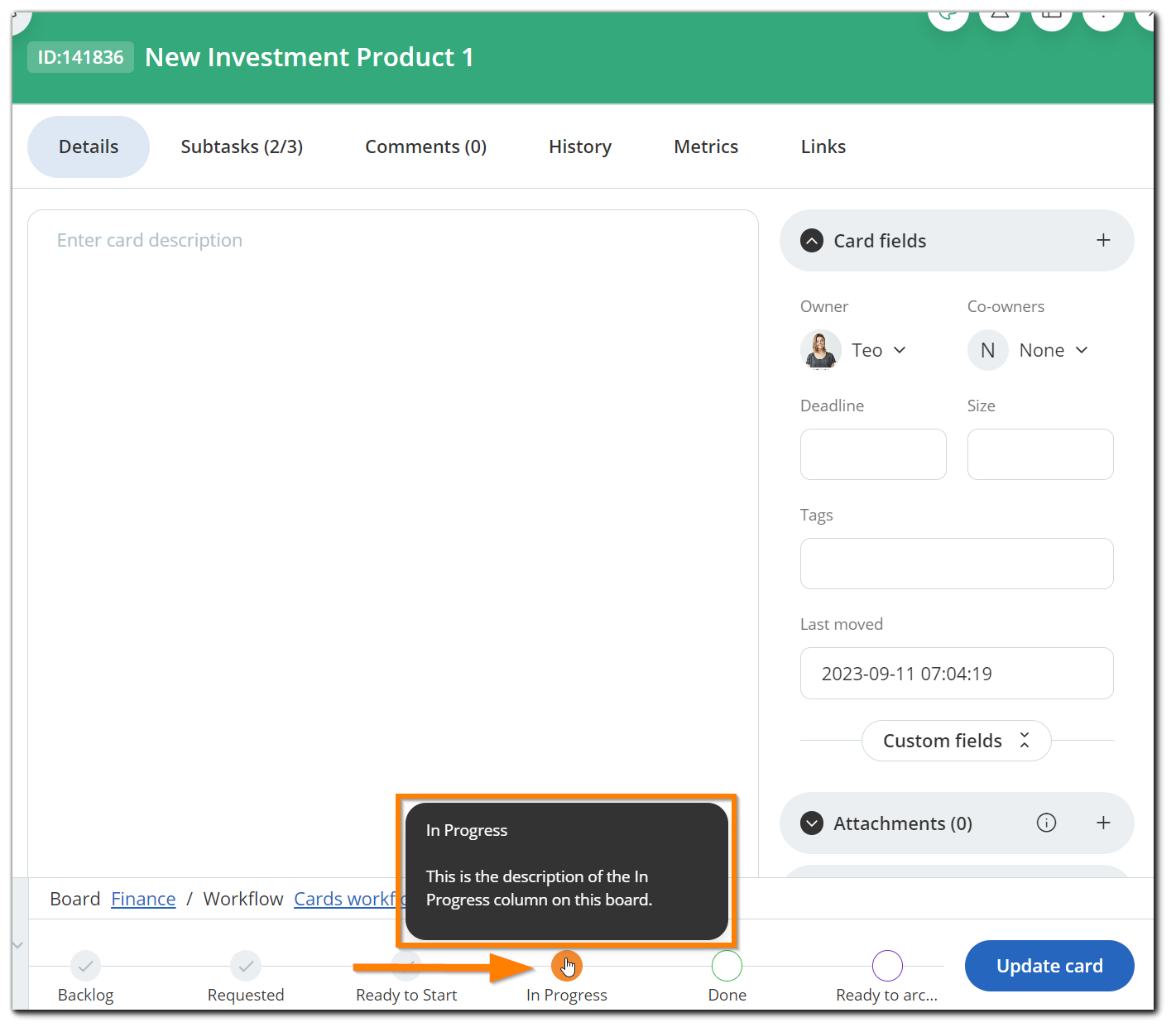Collapse the Custom fields section

1025,741
